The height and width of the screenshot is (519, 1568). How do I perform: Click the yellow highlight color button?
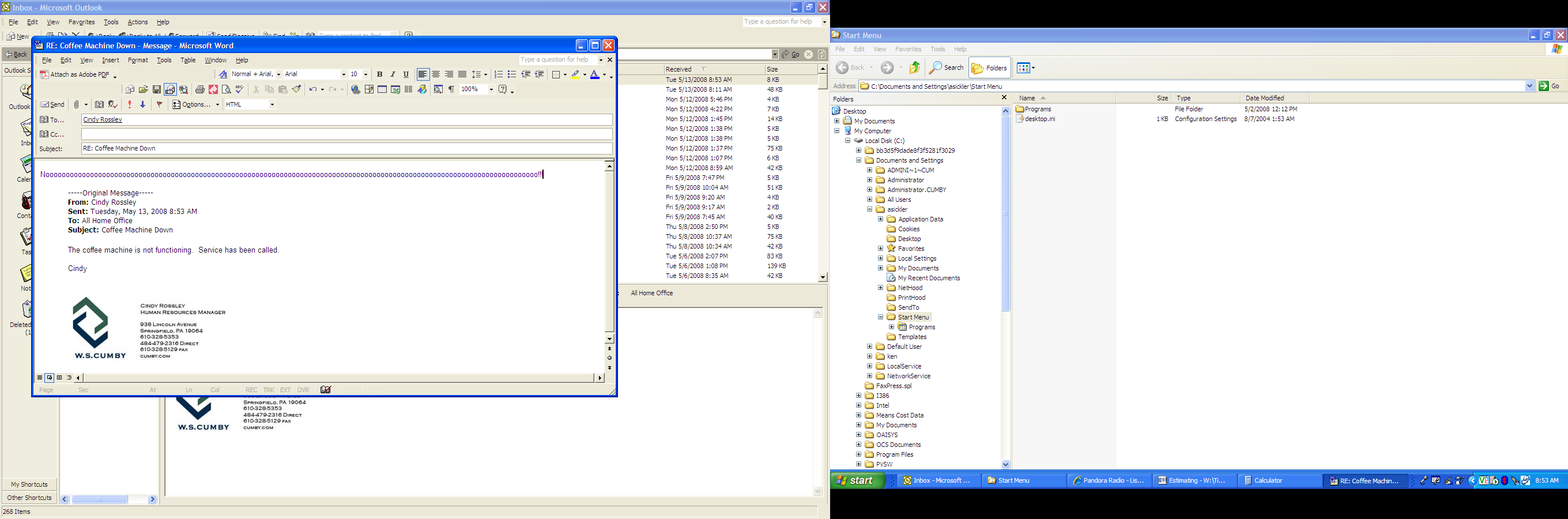575,74
